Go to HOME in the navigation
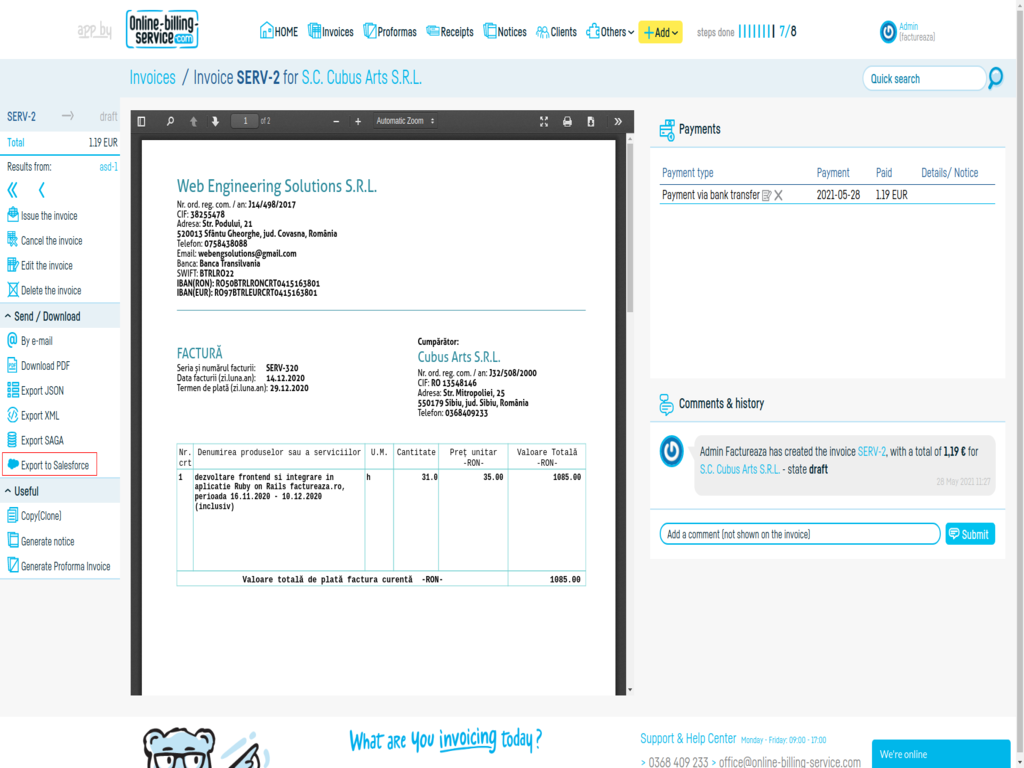The image size is (1024, 768). tap(279, 32)
